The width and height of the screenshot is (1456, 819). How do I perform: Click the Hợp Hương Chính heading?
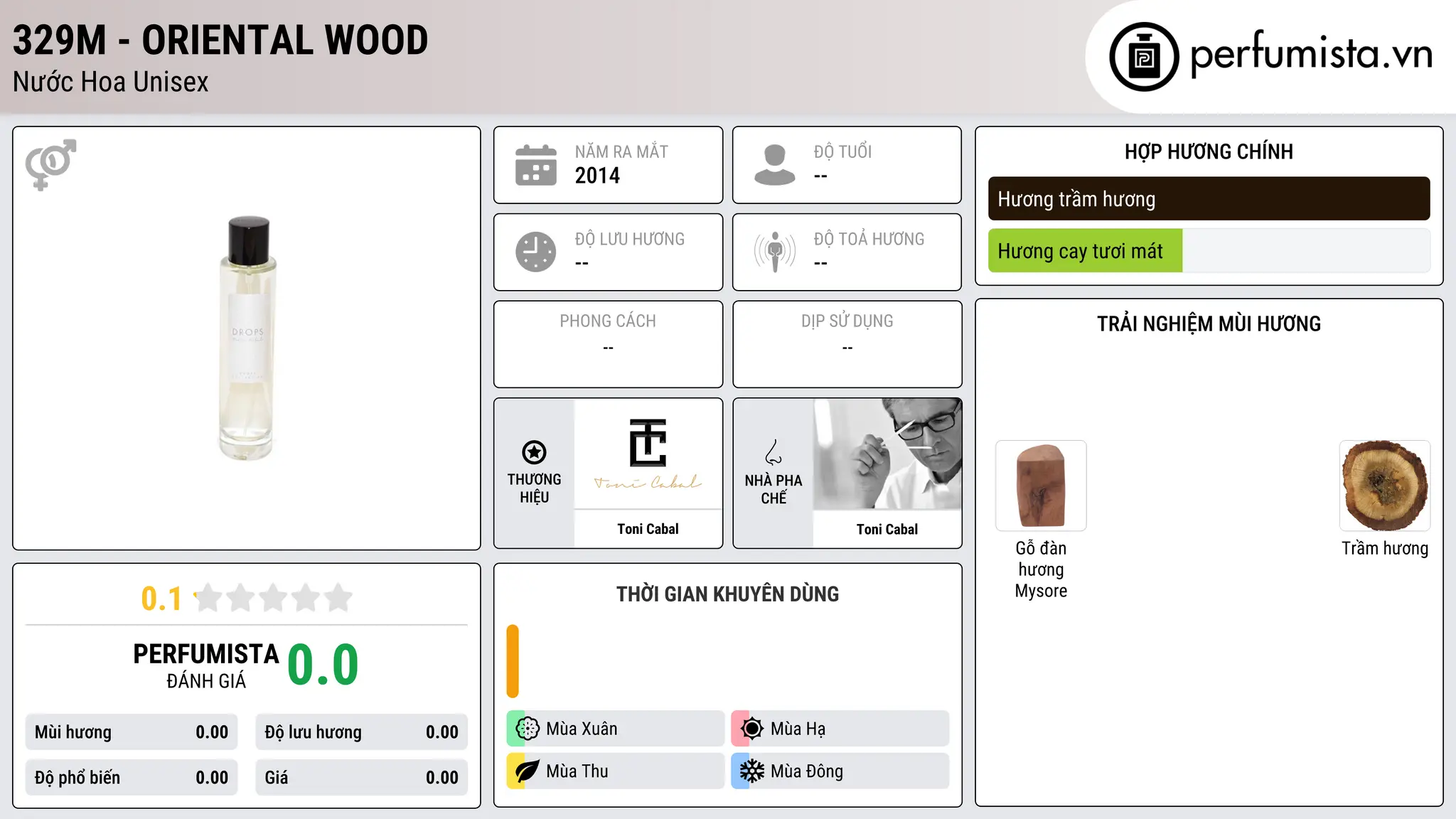1209,151
